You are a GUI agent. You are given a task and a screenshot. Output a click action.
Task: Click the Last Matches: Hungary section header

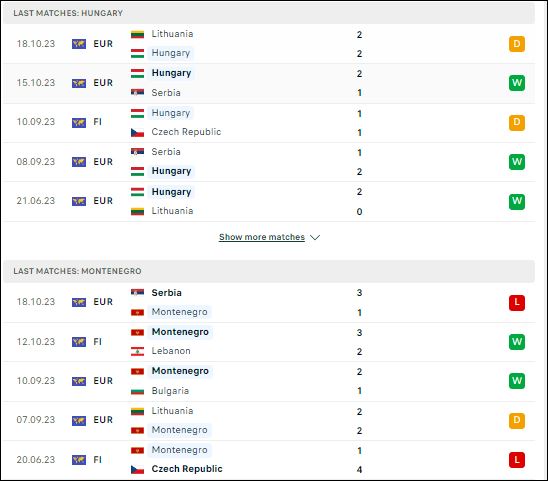coord(269,13)
